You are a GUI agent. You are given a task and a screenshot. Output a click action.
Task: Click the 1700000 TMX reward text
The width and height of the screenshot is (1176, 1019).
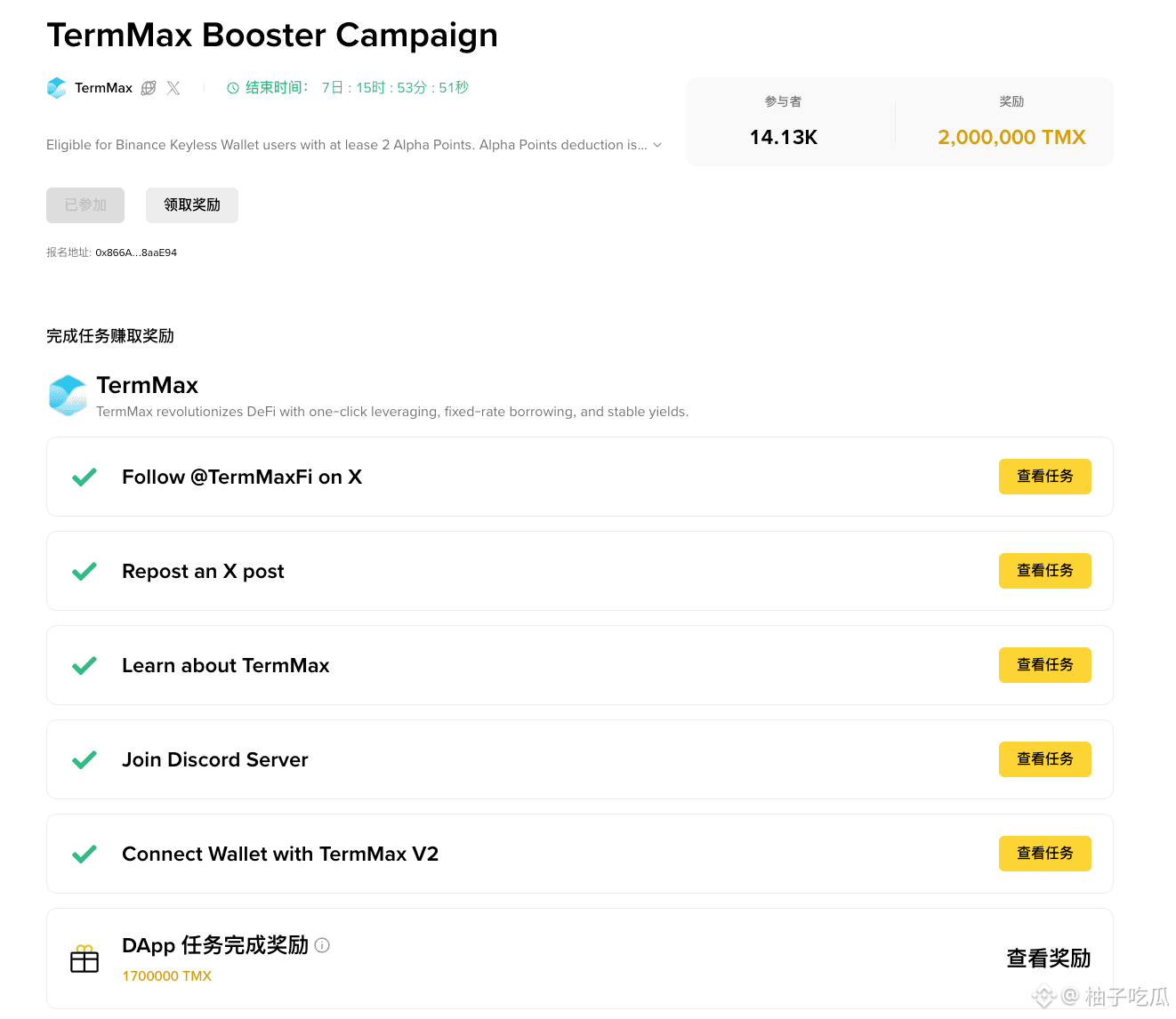[167, 976]
